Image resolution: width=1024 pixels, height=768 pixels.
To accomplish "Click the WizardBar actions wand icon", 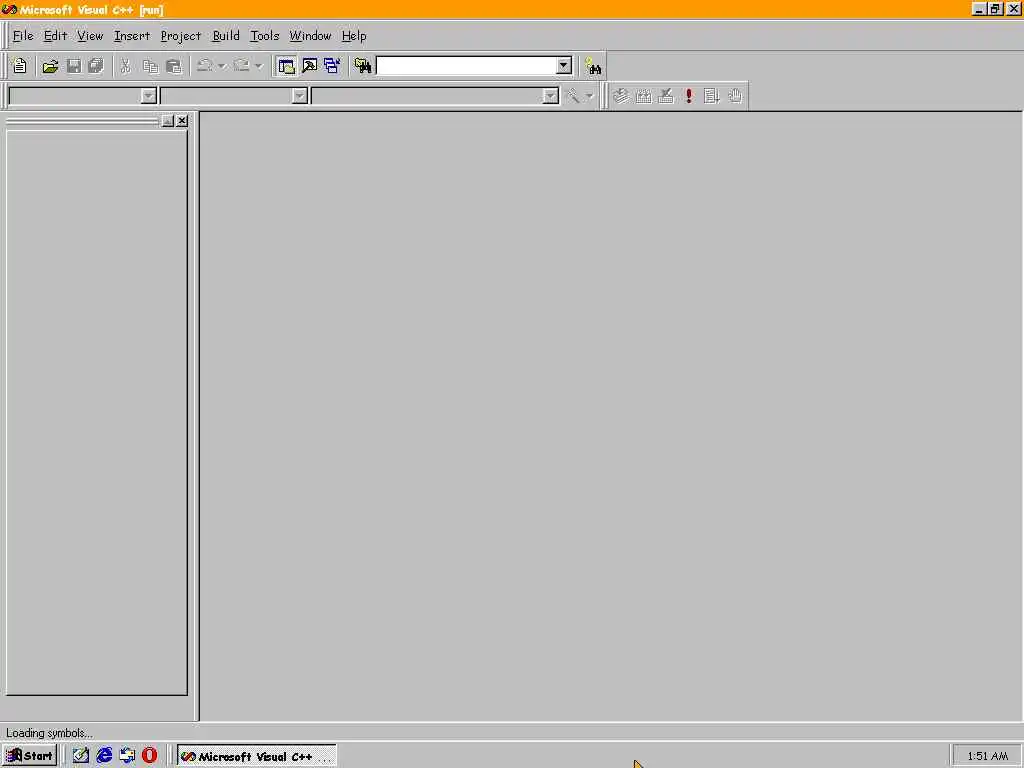I will pos(573,97).
